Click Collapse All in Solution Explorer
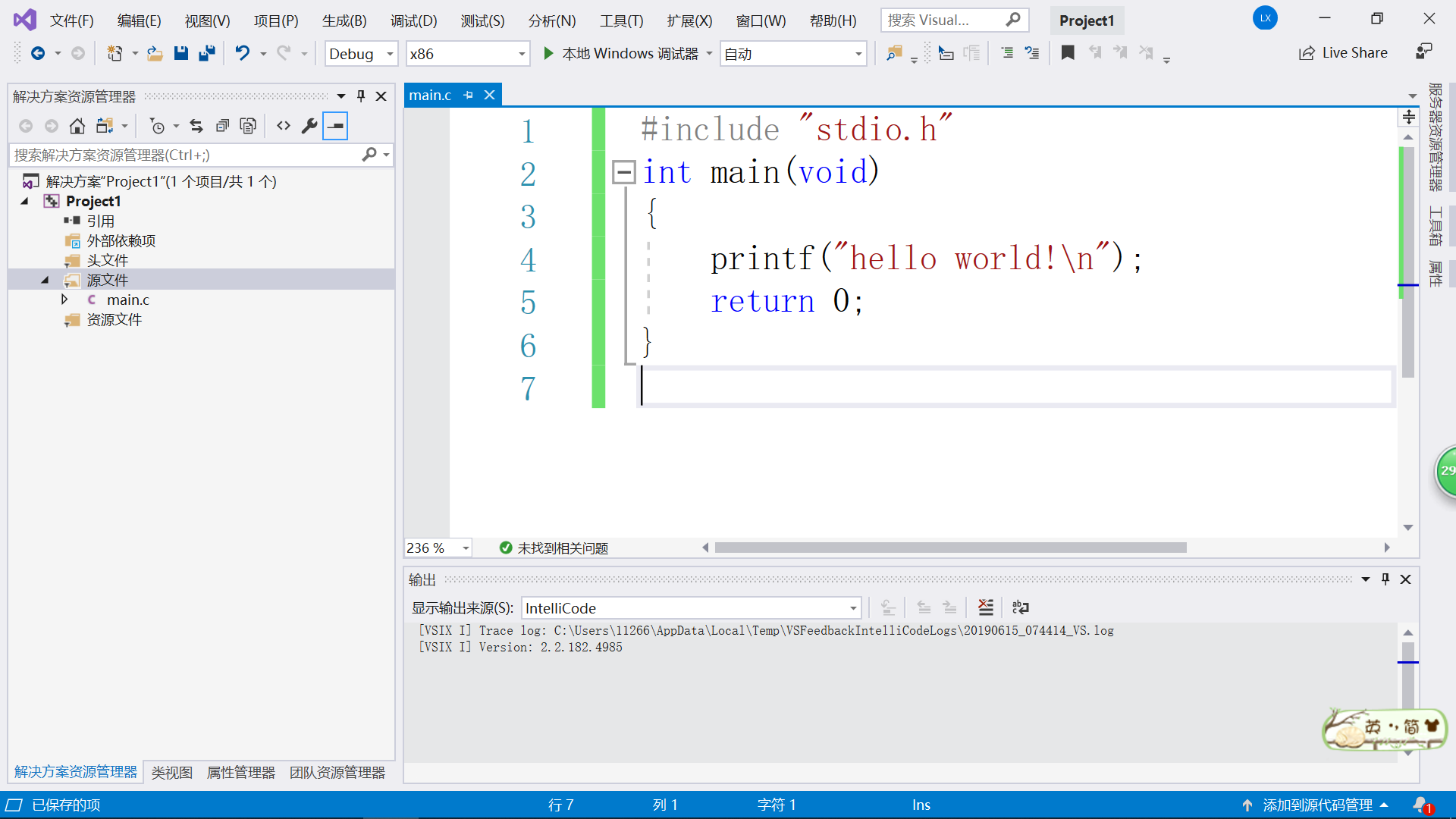The height and width of the screenshot is (819, 1456). [222, 126]
